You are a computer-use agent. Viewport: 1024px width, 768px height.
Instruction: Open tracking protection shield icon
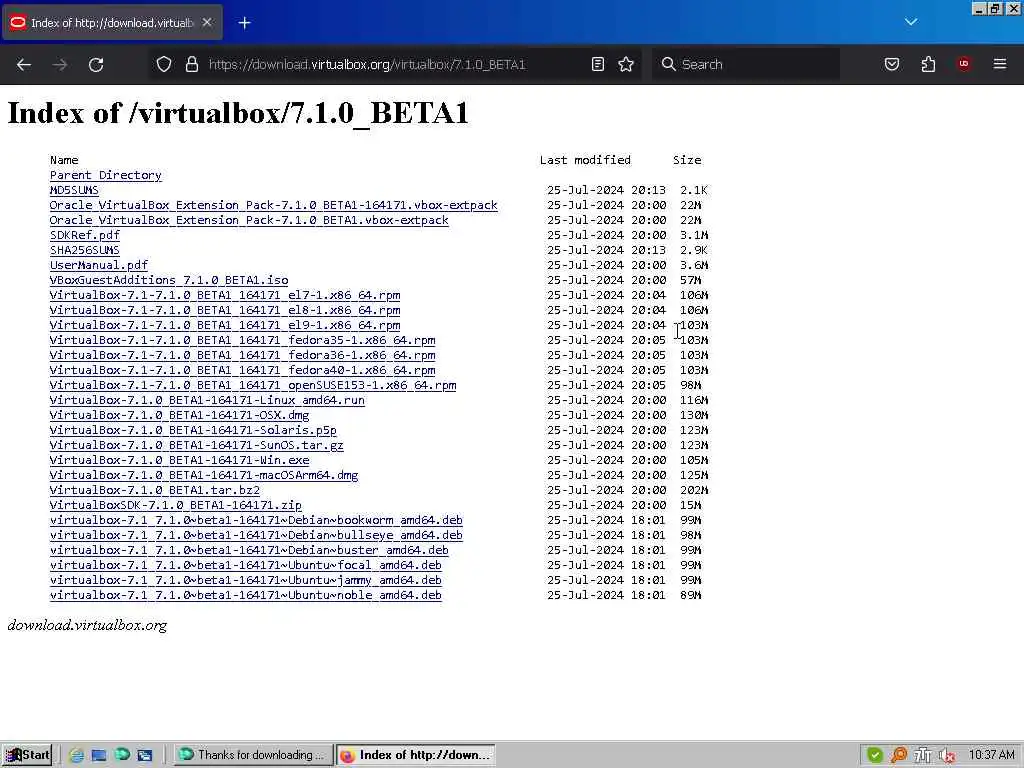164,64
